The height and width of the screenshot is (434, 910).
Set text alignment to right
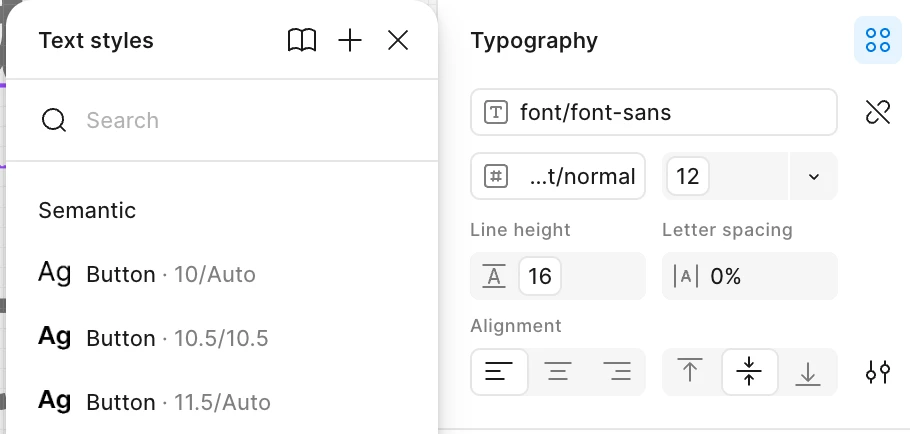point(617,371)
